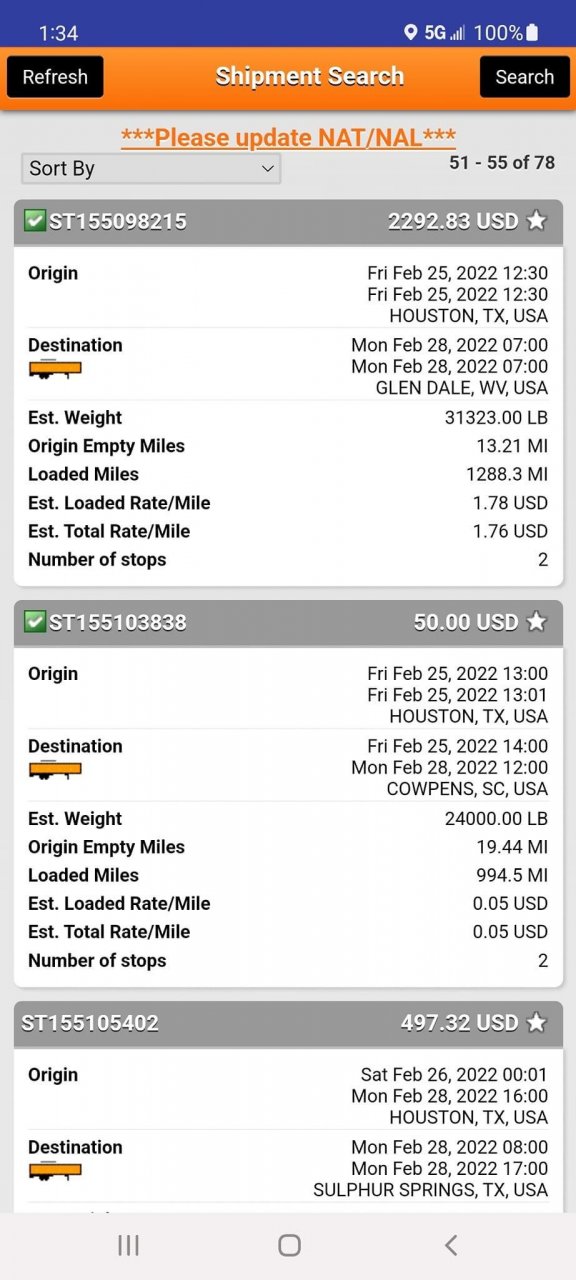Viewport: 576px width, 1280px height.
Task: Open shipment ST155098215 header
Action: click(x=288, y=221)
